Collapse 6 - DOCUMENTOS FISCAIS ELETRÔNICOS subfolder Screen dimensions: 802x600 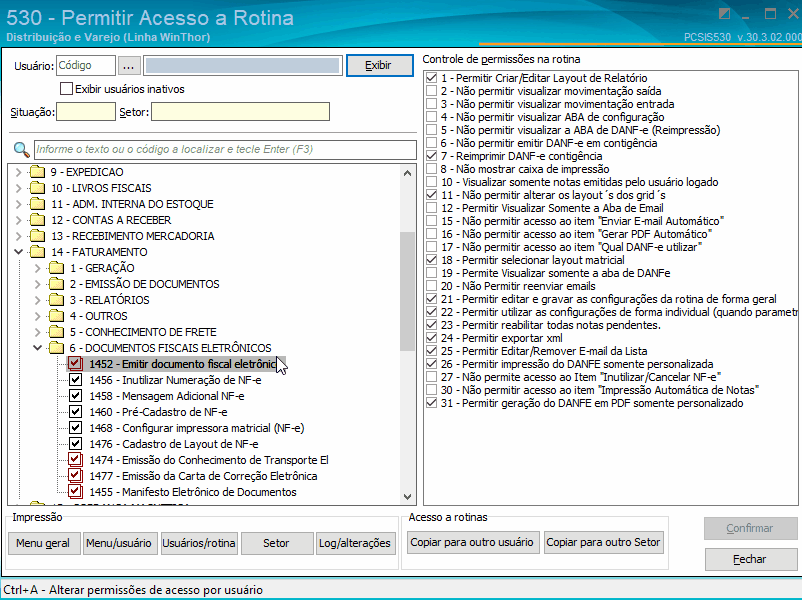pyautogui.click(x=37, y=348)
